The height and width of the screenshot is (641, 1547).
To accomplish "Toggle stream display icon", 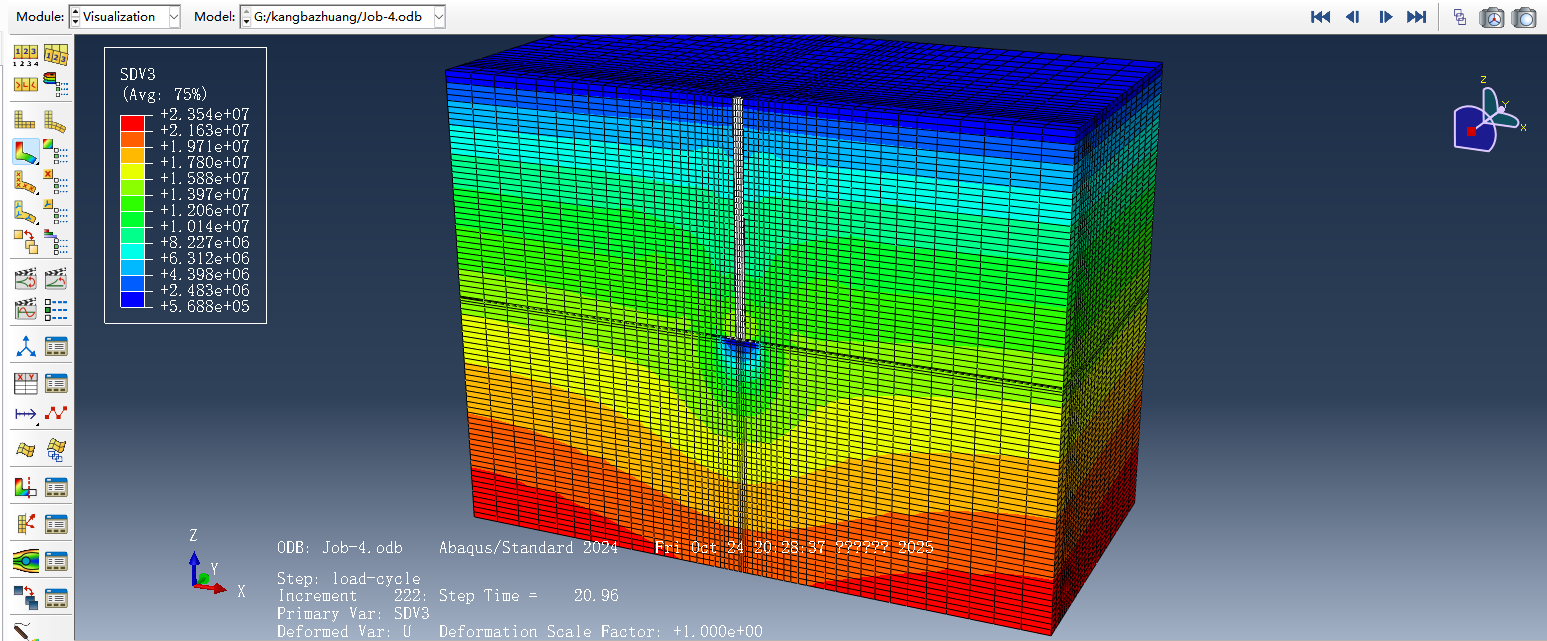I will pyautogui.click(x=25, y=562).
